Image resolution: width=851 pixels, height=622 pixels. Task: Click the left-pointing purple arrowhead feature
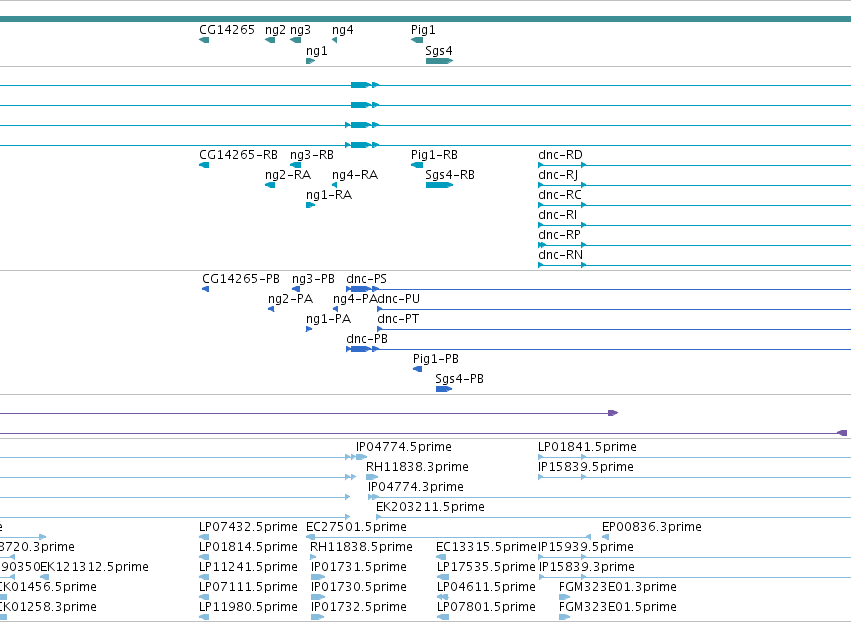tap(842, 433)
